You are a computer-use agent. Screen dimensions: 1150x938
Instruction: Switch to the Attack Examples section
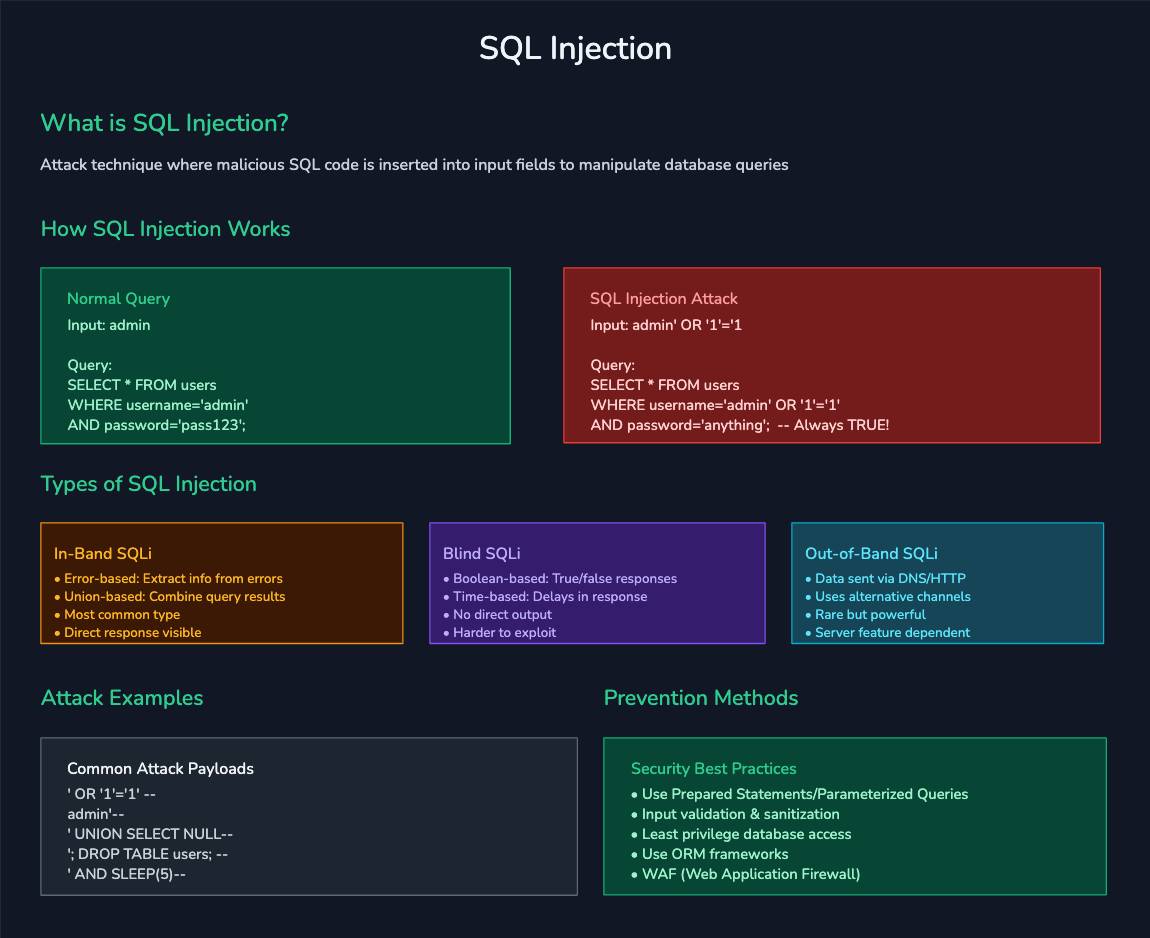click(121, 697)
